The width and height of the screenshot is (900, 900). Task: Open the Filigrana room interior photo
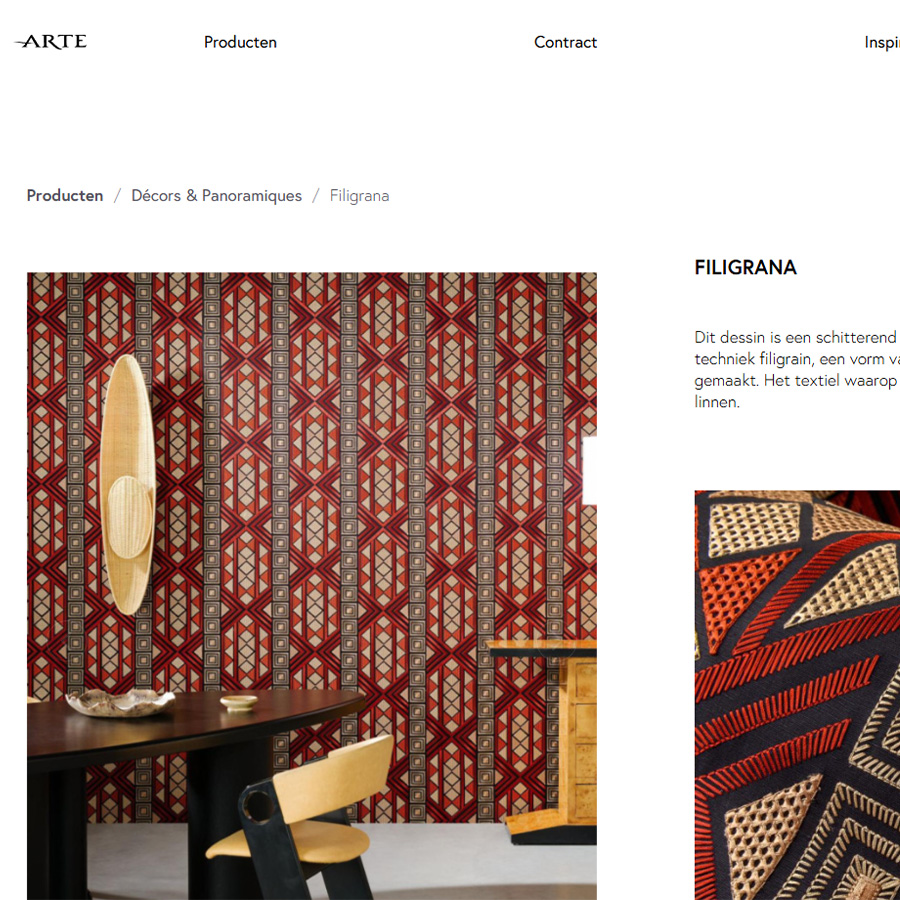click(312, 586)
